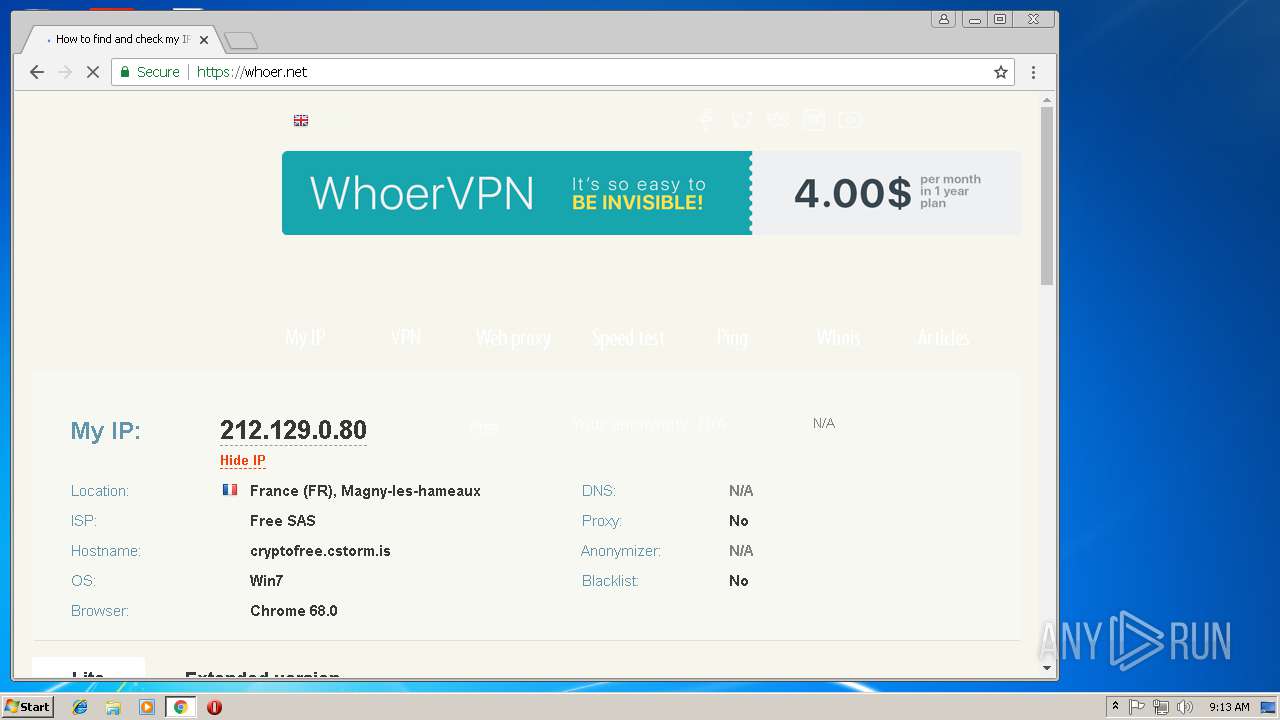The width and height of the screenshot is (1280, 720).
Task: Open the VPN menu item
Action: coord(406,338)
